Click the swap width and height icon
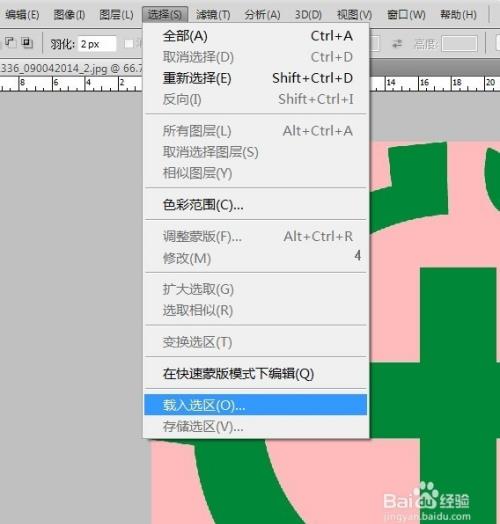 pos(397,43)
